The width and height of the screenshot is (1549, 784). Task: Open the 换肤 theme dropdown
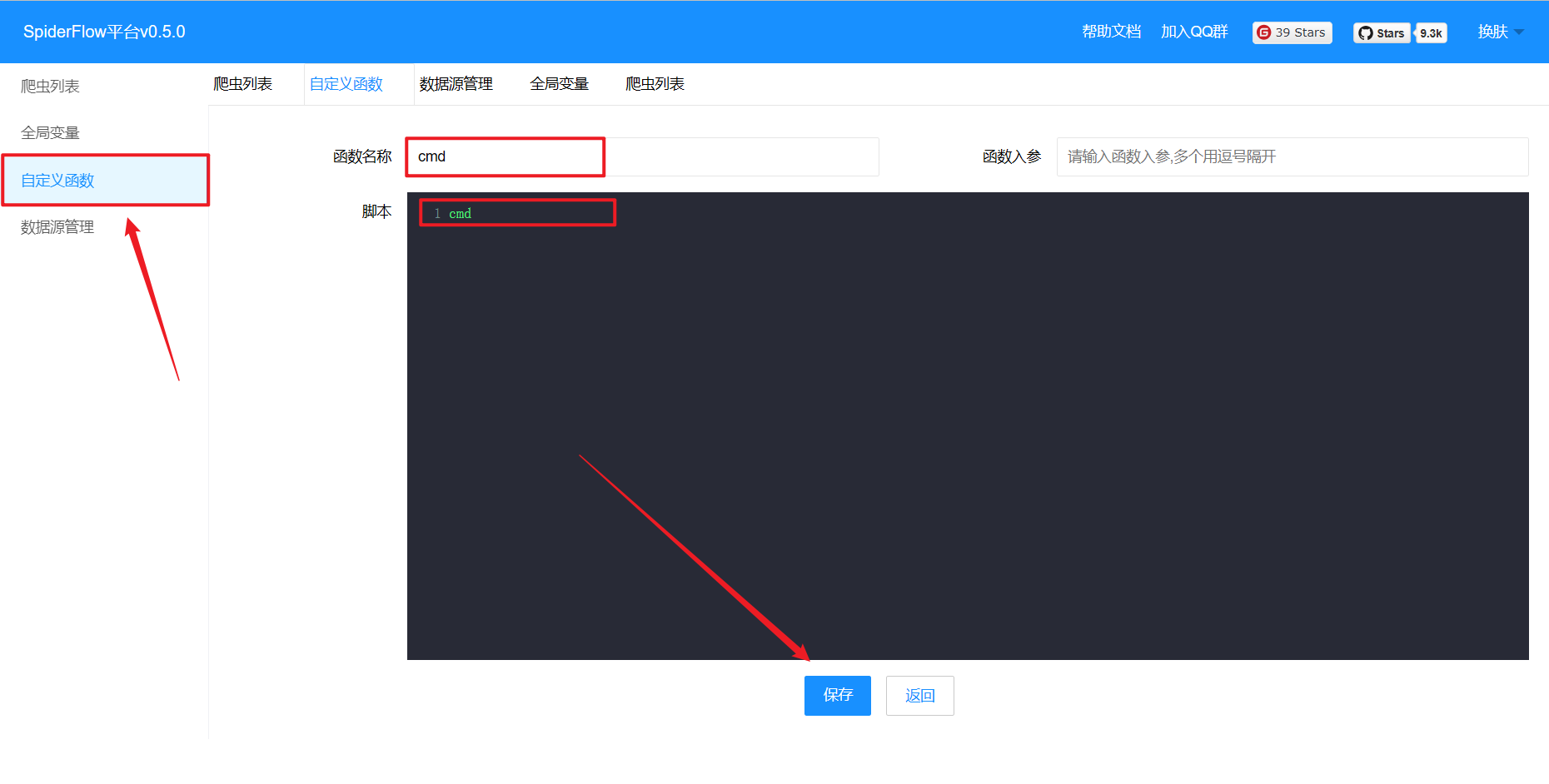tap(1492, 31)
